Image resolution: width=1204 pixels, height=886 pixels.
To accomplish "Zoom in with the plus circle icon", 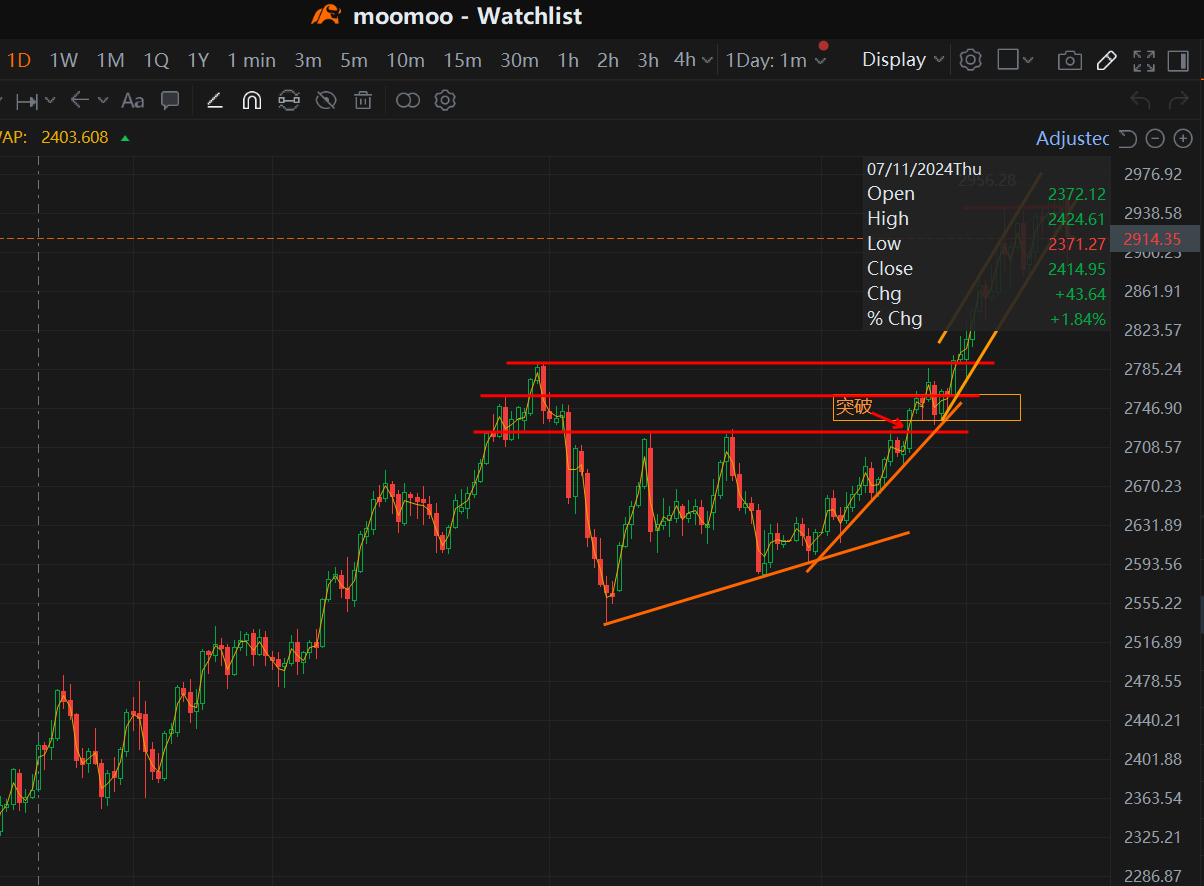I will coord(1183,138).
